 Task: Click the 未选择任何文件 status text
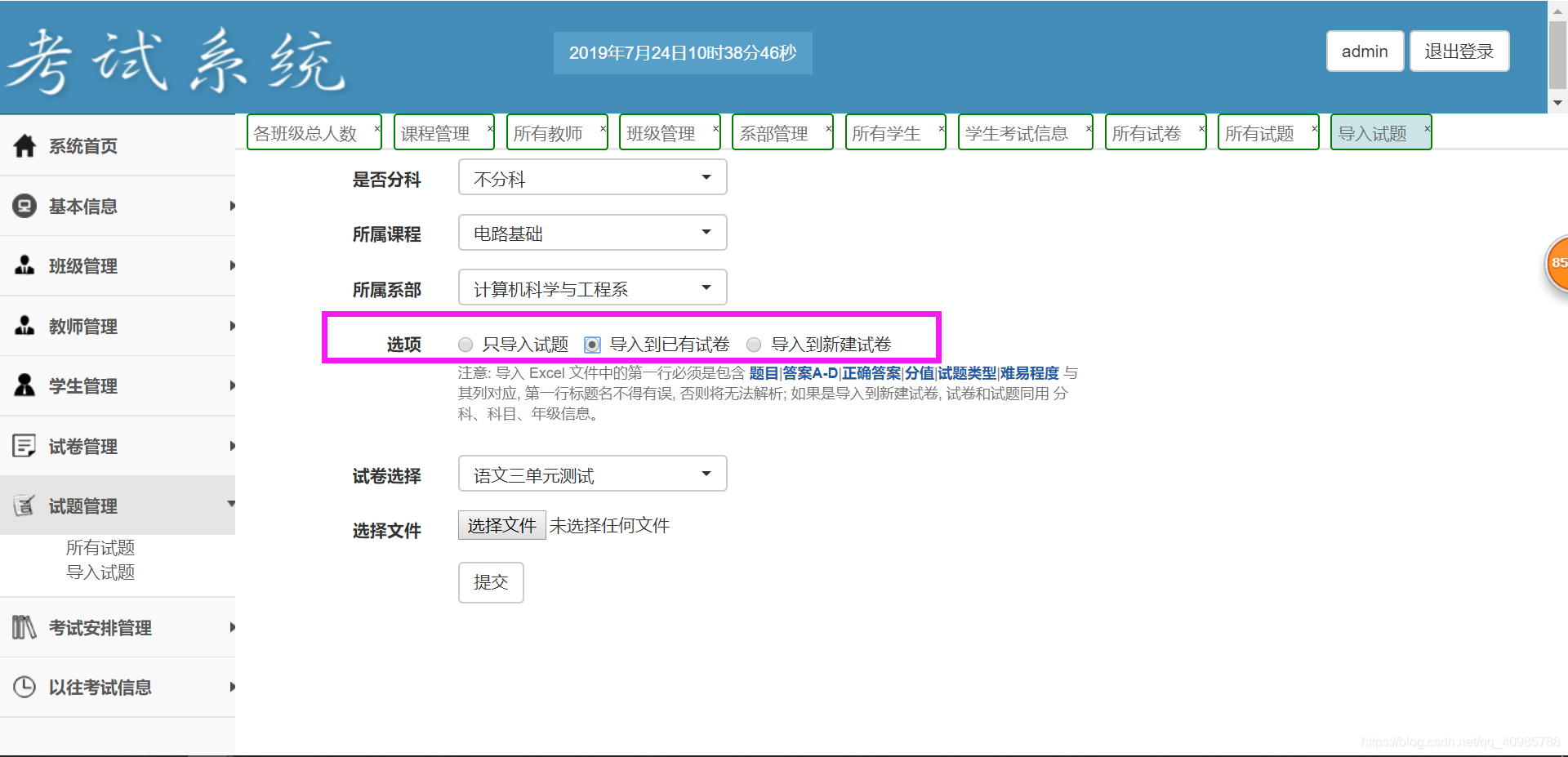point(609,526)
